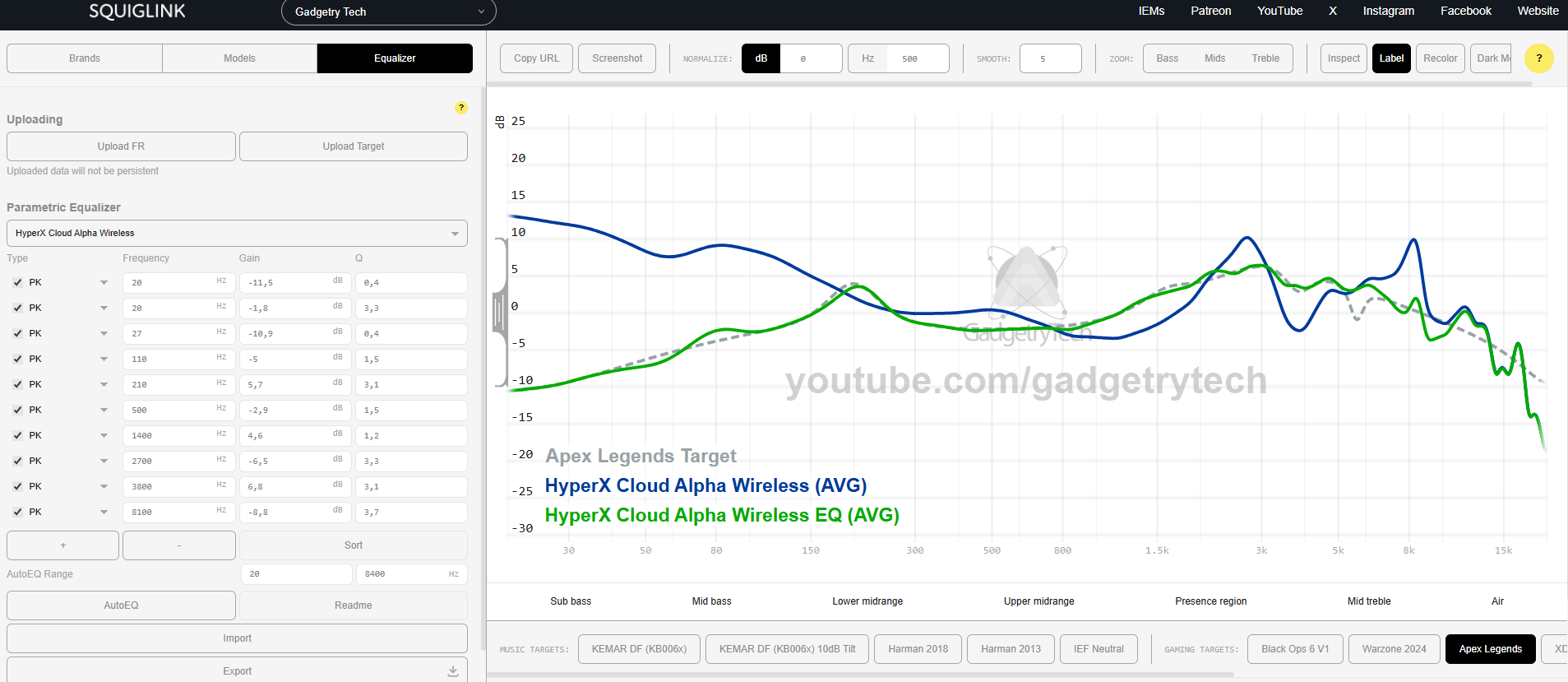Add a new filter band with plus button

pos(63,545)
